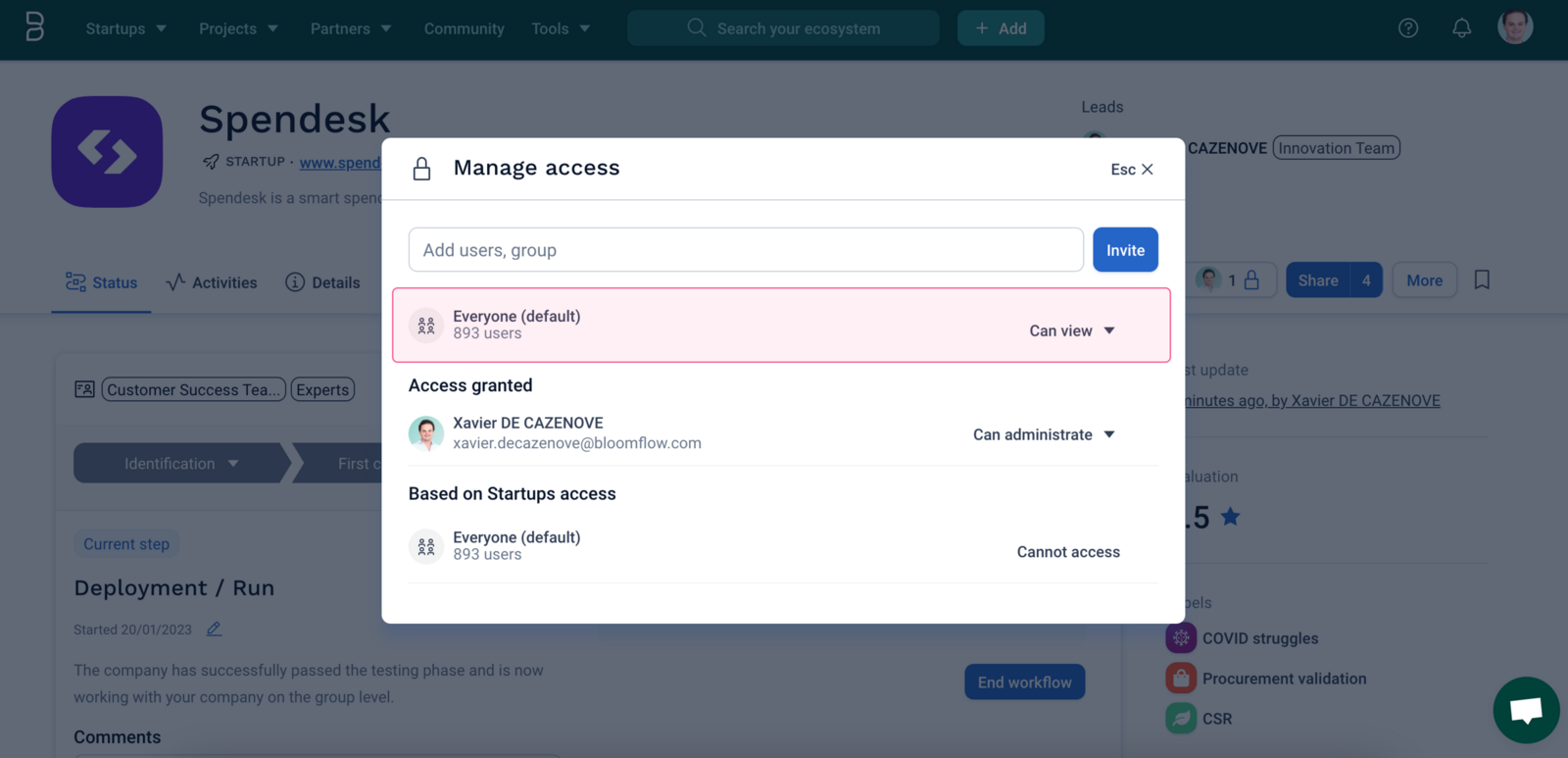Click the CSR label icon
This screenshot has width=1568, height=758.
pos(1181,719)
